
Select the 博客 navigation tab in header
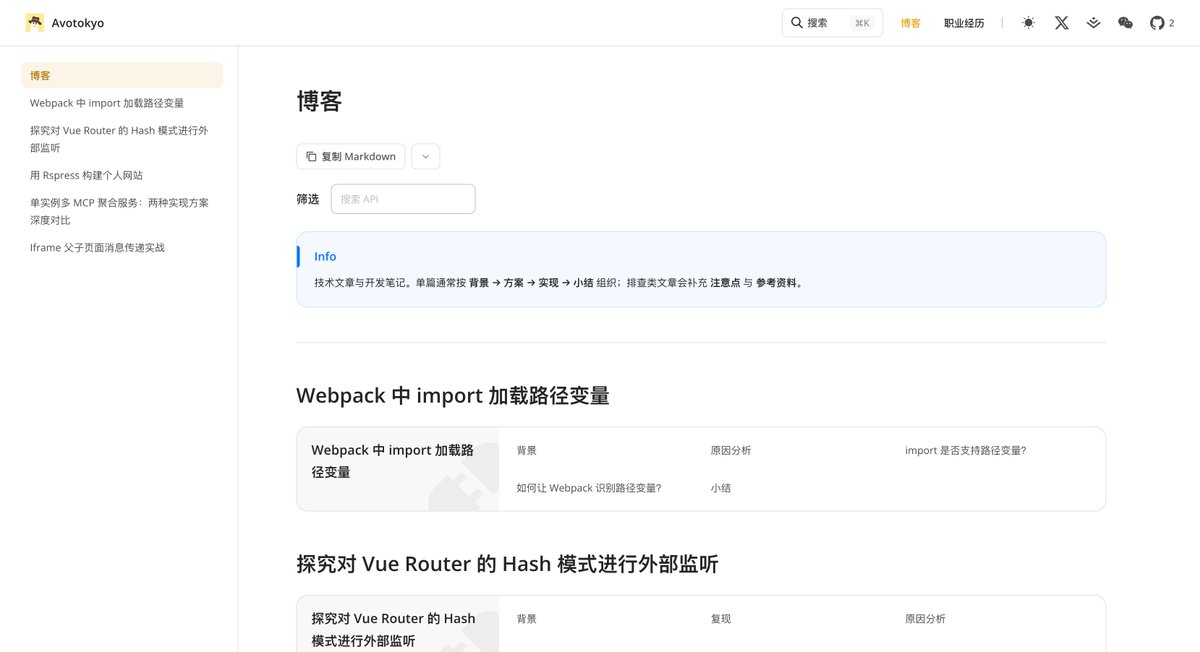[x=910, y=23]
